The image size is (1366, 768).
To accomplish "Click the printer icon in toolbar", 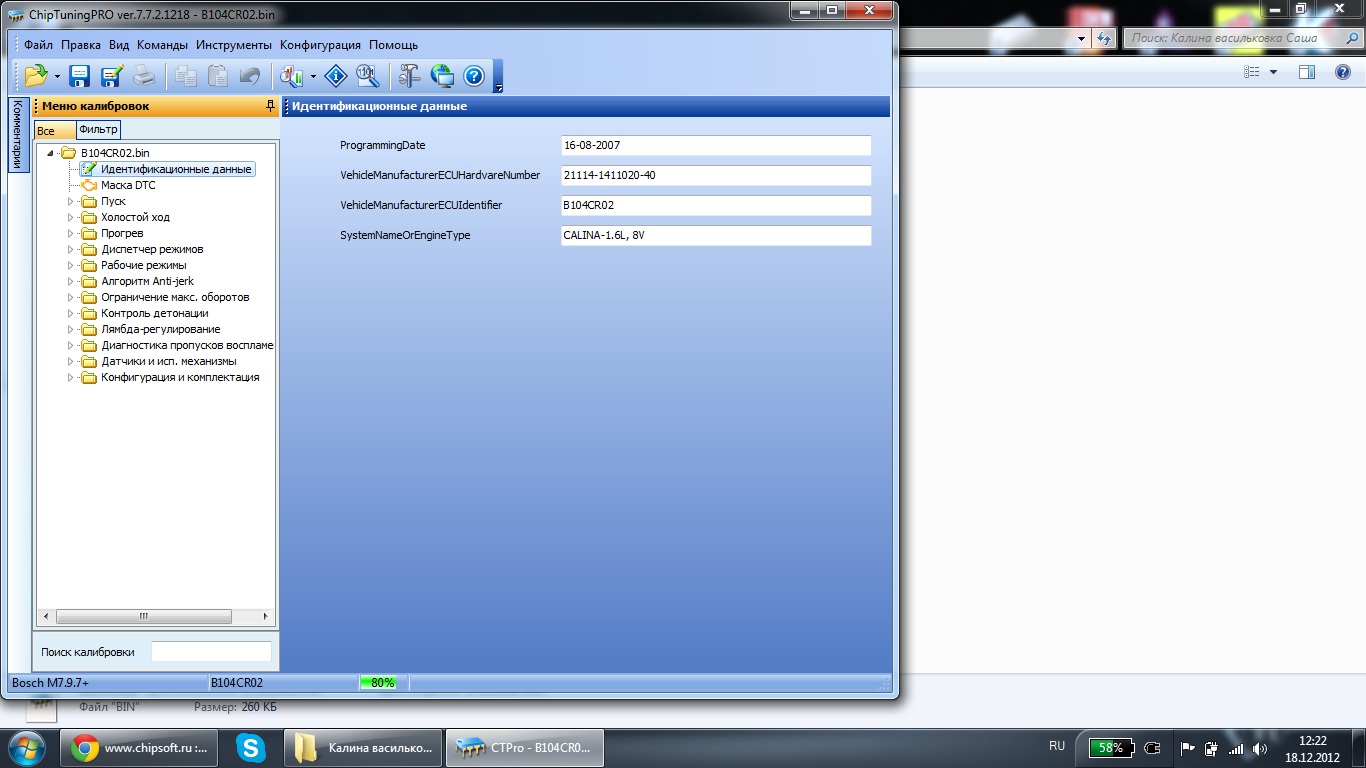I will (144, 75).
